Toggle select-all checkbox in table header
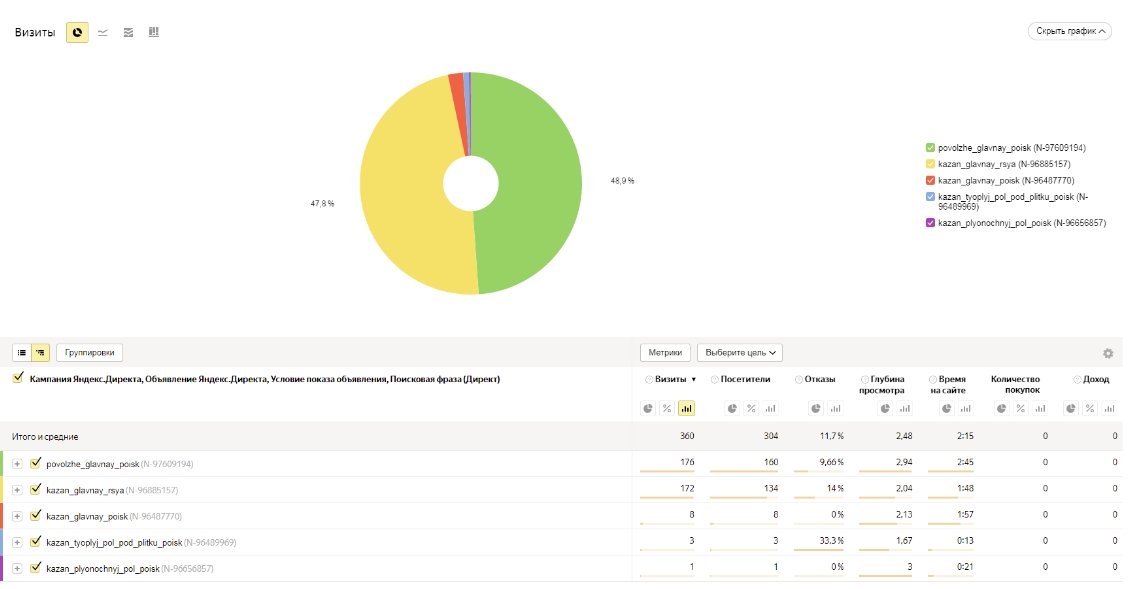 pyautogui.click(x=18, y=379)
